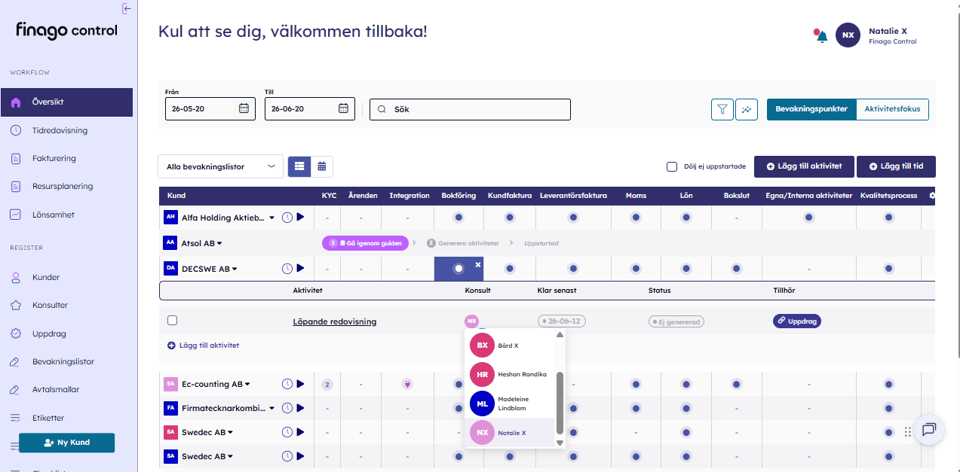Select Madeleine Lindblom in consultant list
960x472 pixels.
point(509,403)
